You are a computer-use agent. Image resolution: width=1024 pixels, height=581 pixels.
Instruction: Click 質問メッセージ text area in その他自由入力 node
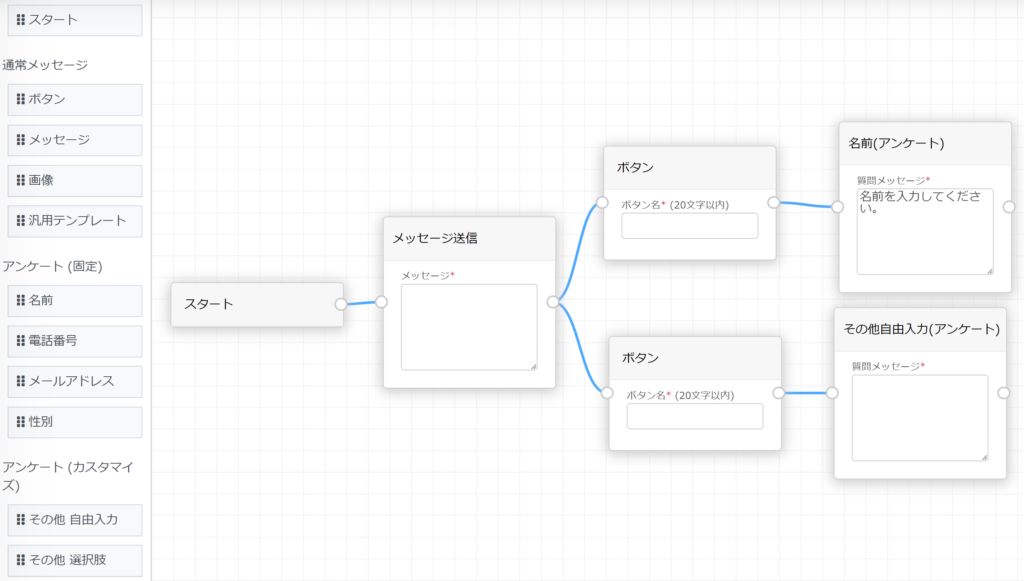tap(919, 418)
